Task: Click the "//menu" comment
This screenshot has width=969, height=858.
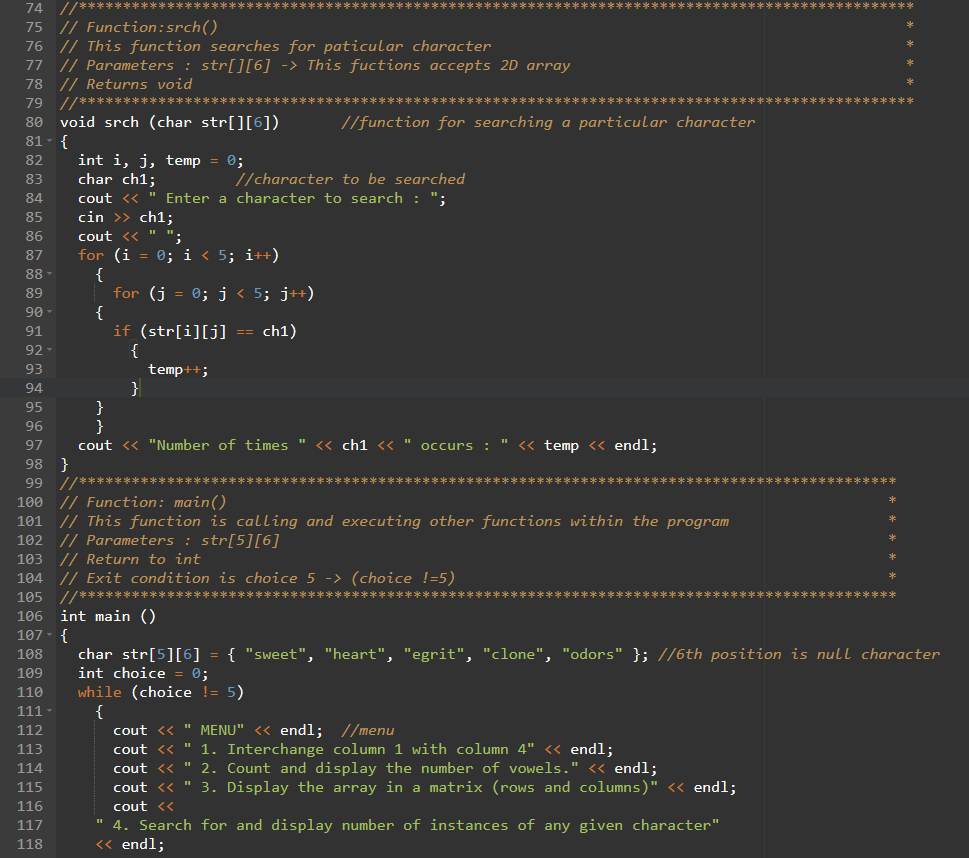Action: coord(368,730)
